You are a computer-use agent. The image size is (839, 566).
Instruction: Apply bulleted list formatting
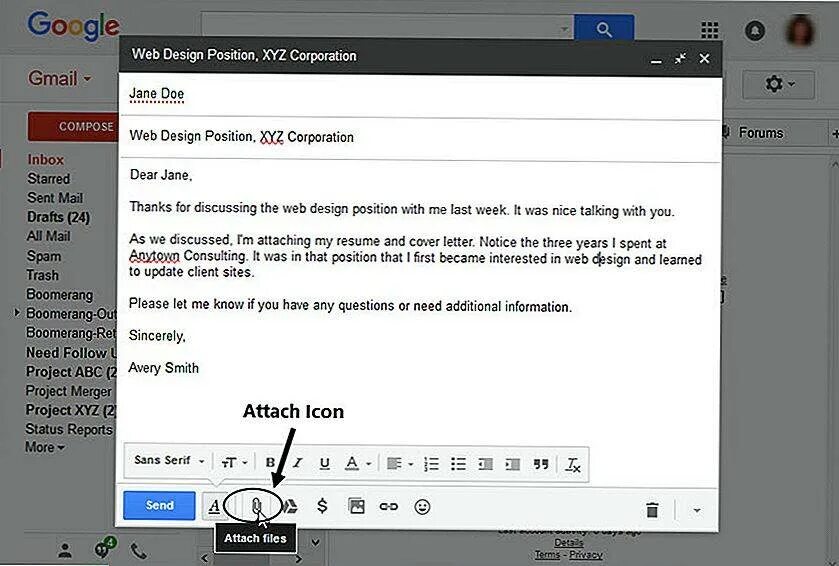coord(458,464)
